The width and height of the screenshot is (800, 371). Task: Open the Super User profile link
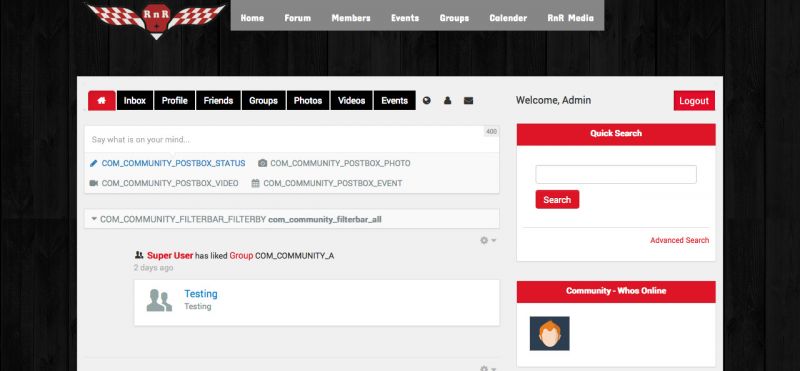point(170,256)
